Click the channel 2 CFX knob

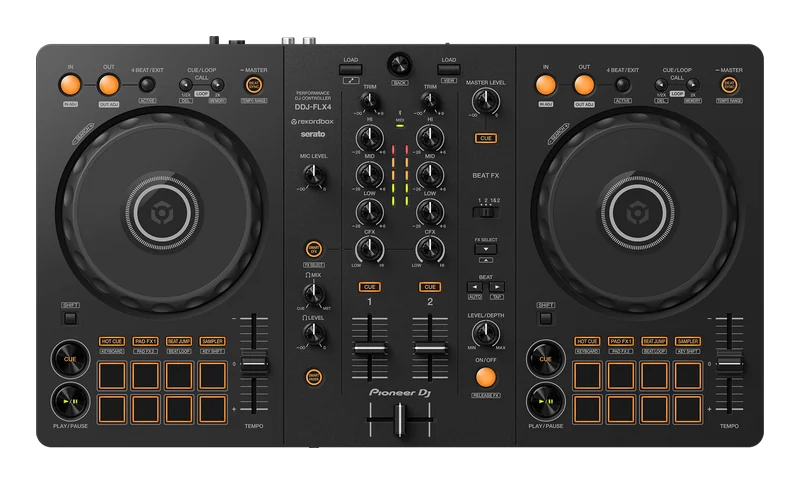coord(430,249)
